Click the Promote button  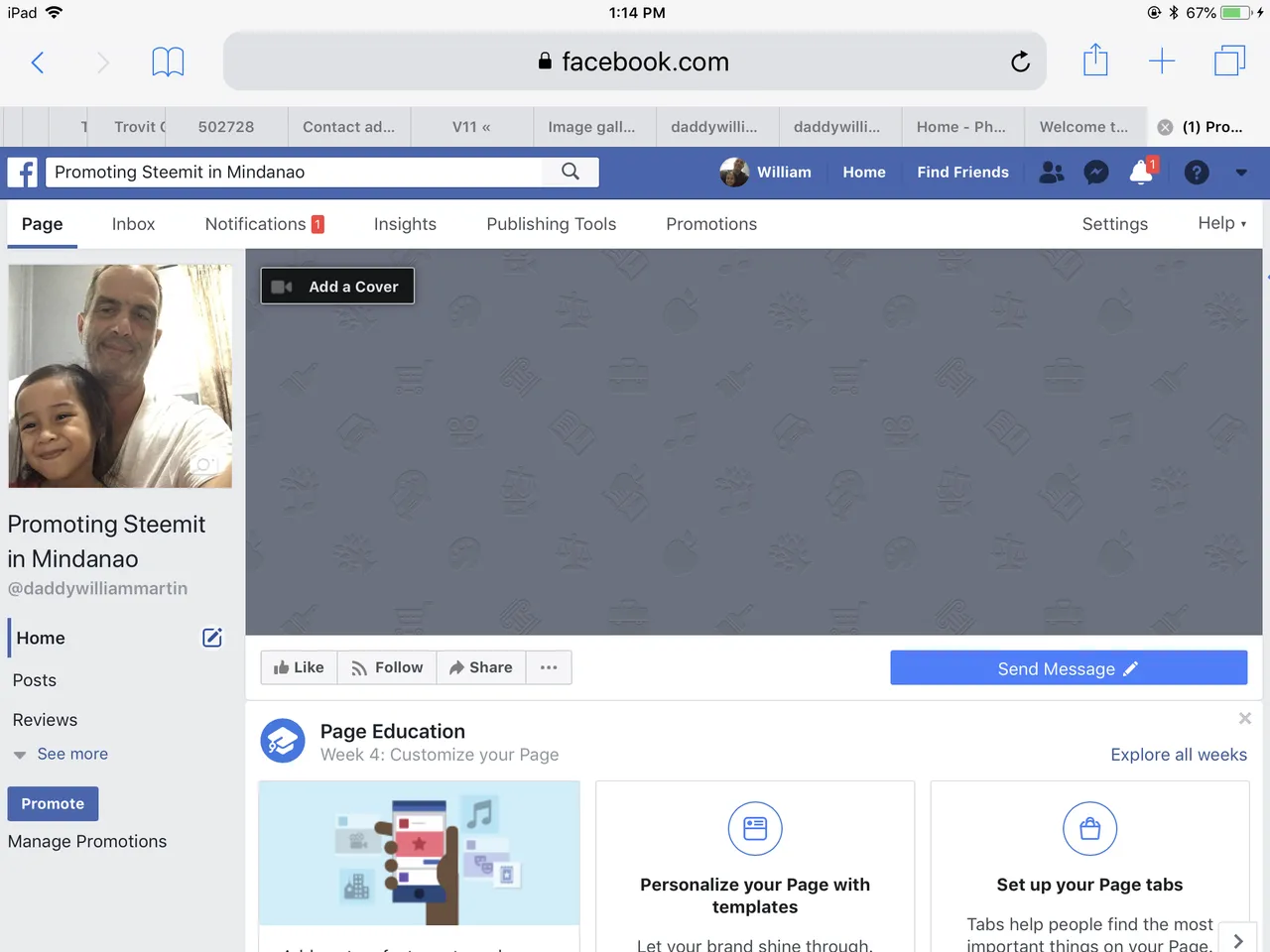(x=54, y=803)
